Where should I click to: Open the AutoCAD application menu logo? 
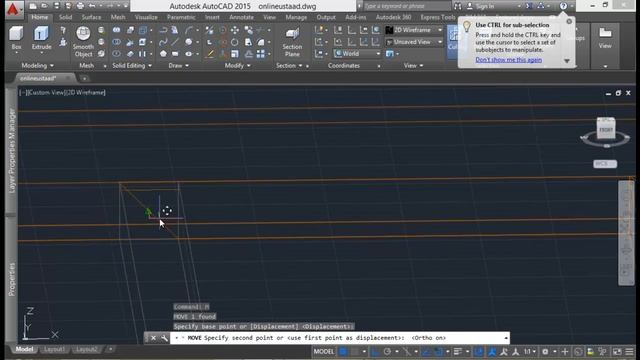13,9
